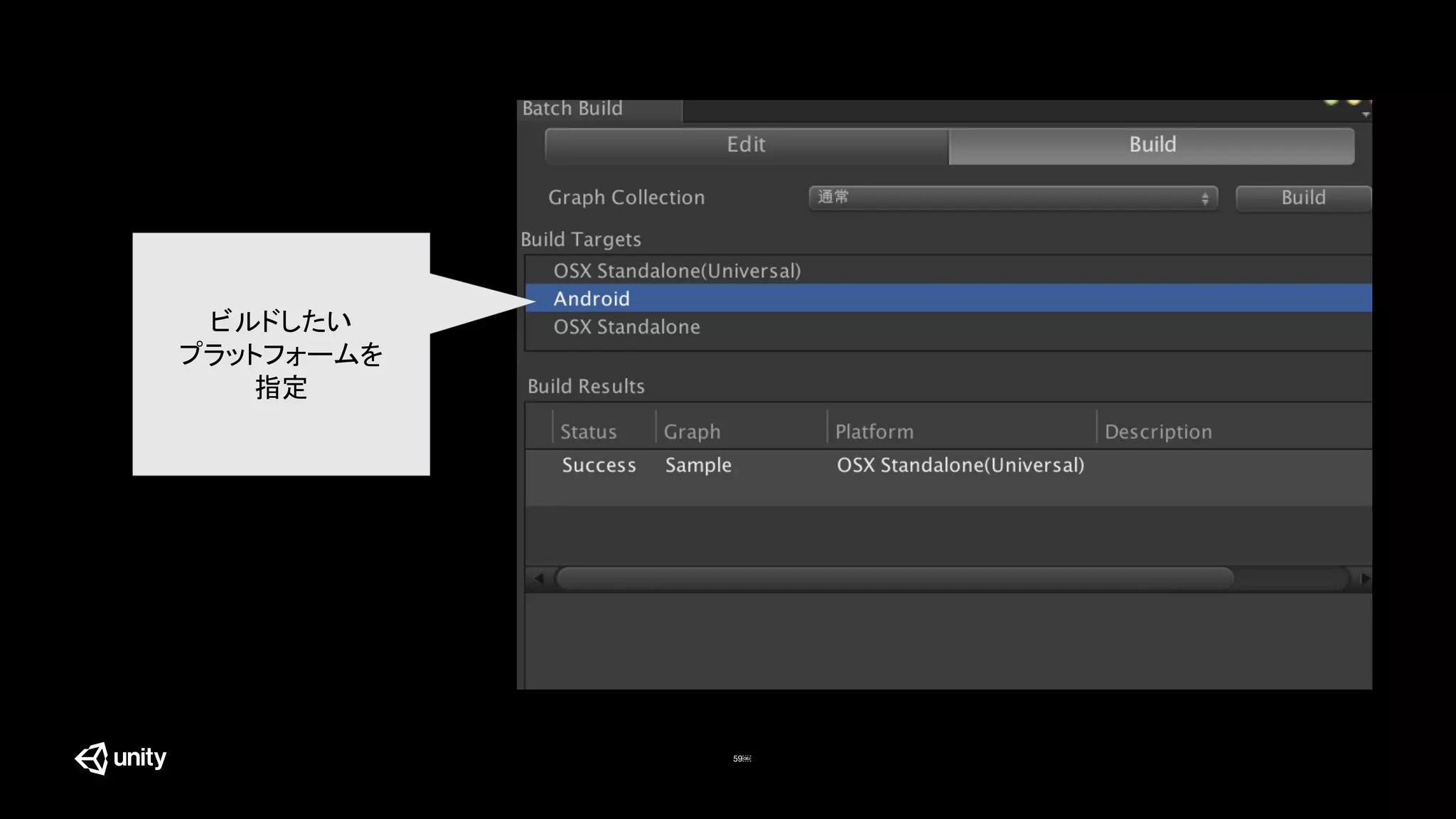The height and width of the screenshot is (819, 1456).
Task: Click the Description column header
Action: pos(1157,432)
